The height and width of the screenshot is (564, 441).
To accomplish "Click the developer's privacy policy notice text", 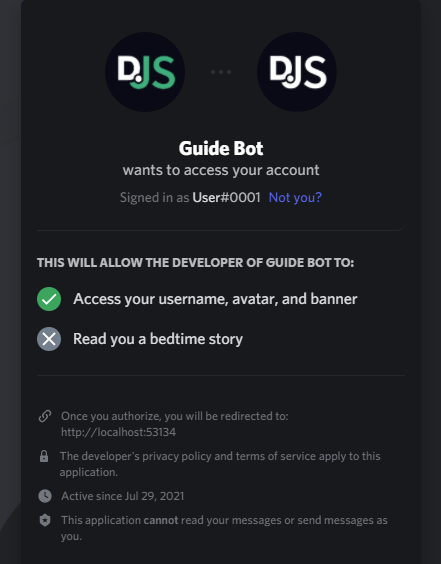I will (220, 464).
